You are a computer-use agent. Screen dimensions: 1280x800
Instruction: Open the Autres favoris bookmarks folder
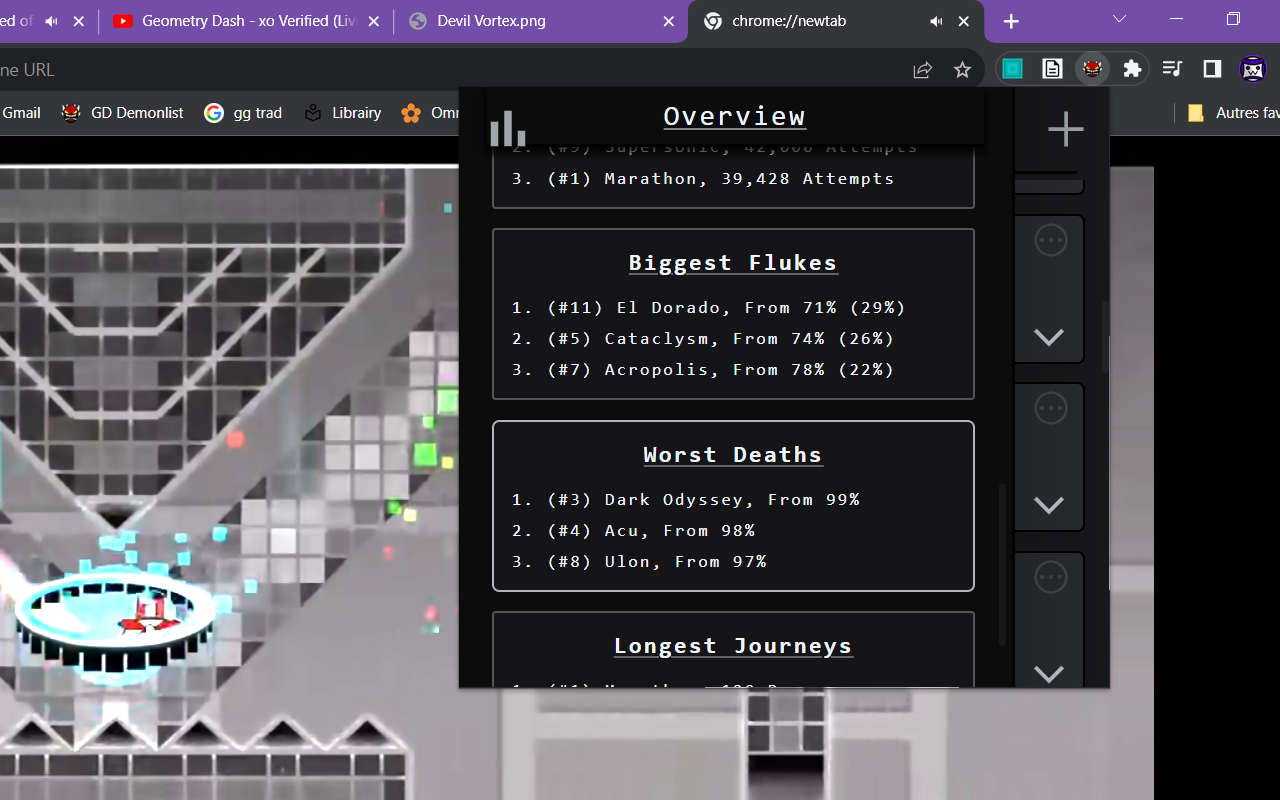click(1232, 113)
